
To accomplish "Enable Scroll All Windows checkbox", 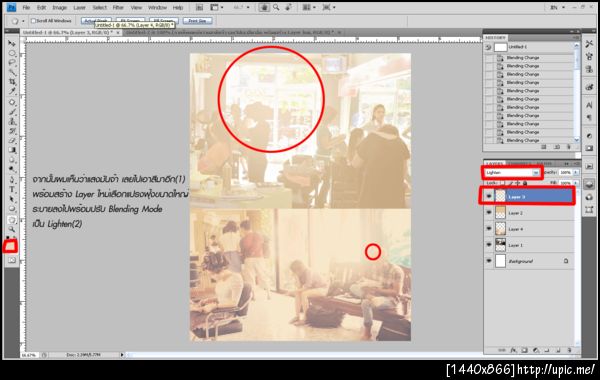I will 33,21.
